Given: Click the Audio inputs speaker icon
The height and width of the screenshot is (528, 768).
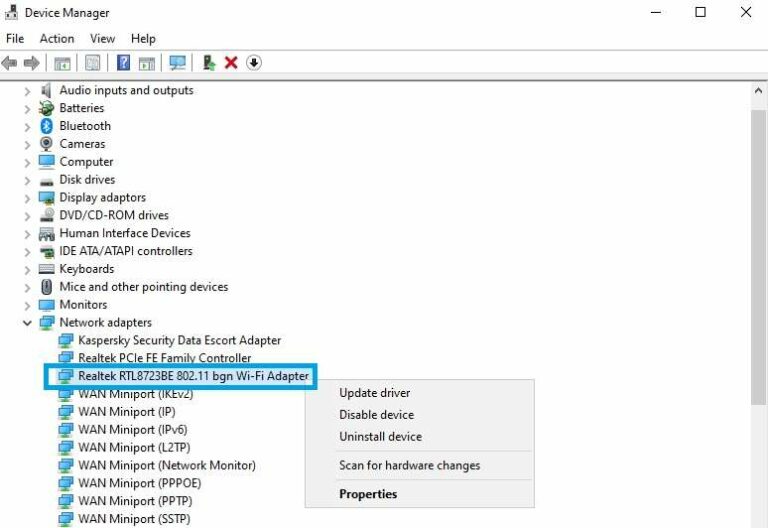Looking at the screenshot, I should [47, 90].
